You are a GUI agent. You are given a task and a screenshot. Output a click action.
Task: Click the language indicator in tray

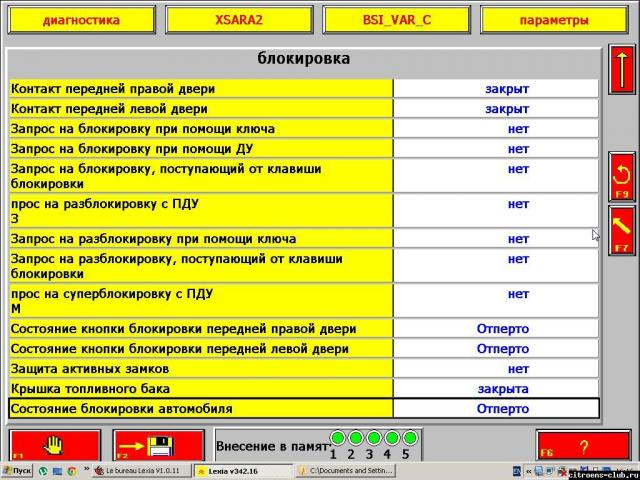[x=517, y=471]
